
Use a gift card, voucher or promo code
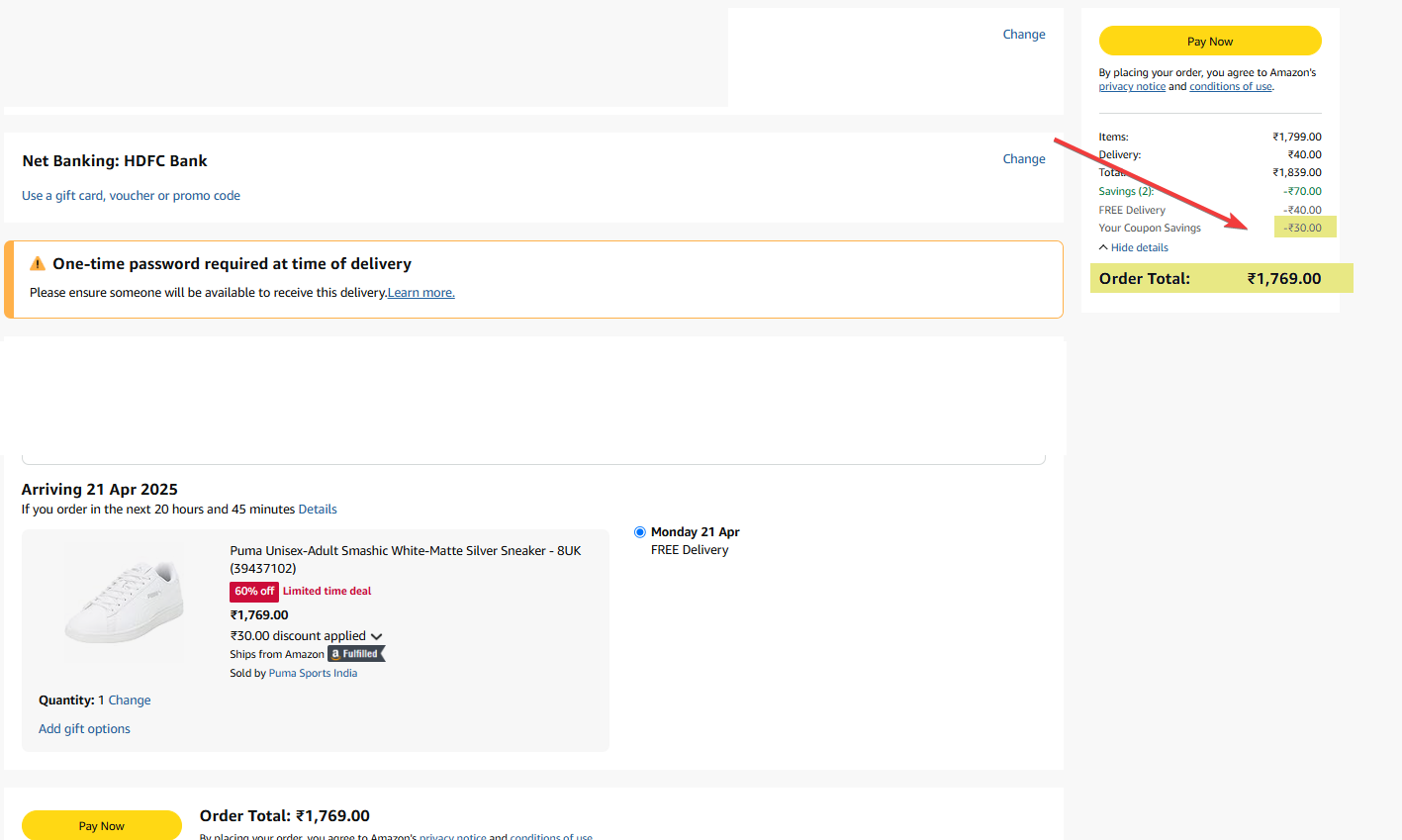coord(131,196)
